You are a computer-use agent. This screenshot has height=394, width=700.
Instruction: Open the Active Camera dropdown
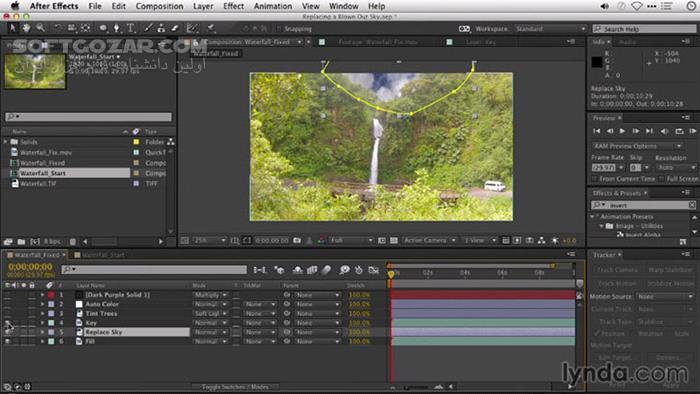(x=429, y=241)
